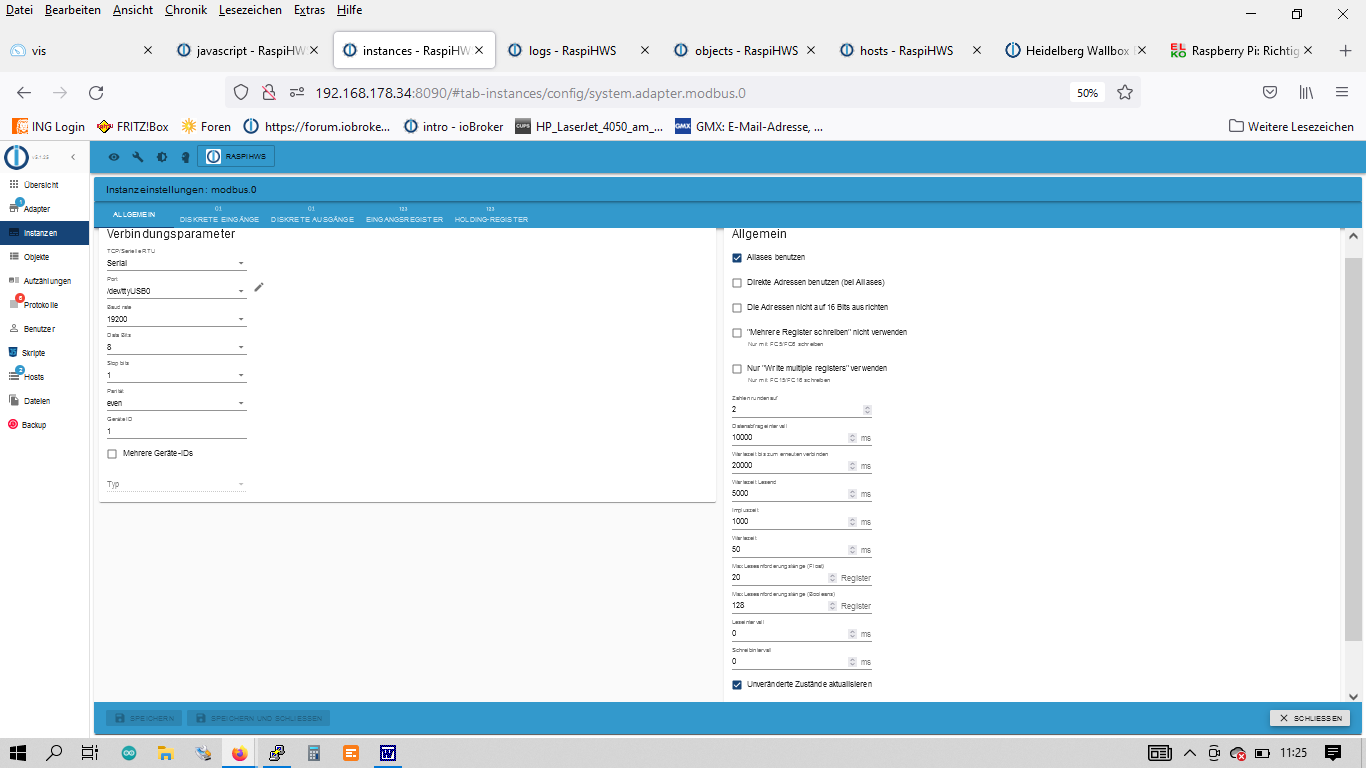This screenshot has width=1366, height=768.
Task: Open the Chronik menu in Firefox
Action: click(186, 10)
